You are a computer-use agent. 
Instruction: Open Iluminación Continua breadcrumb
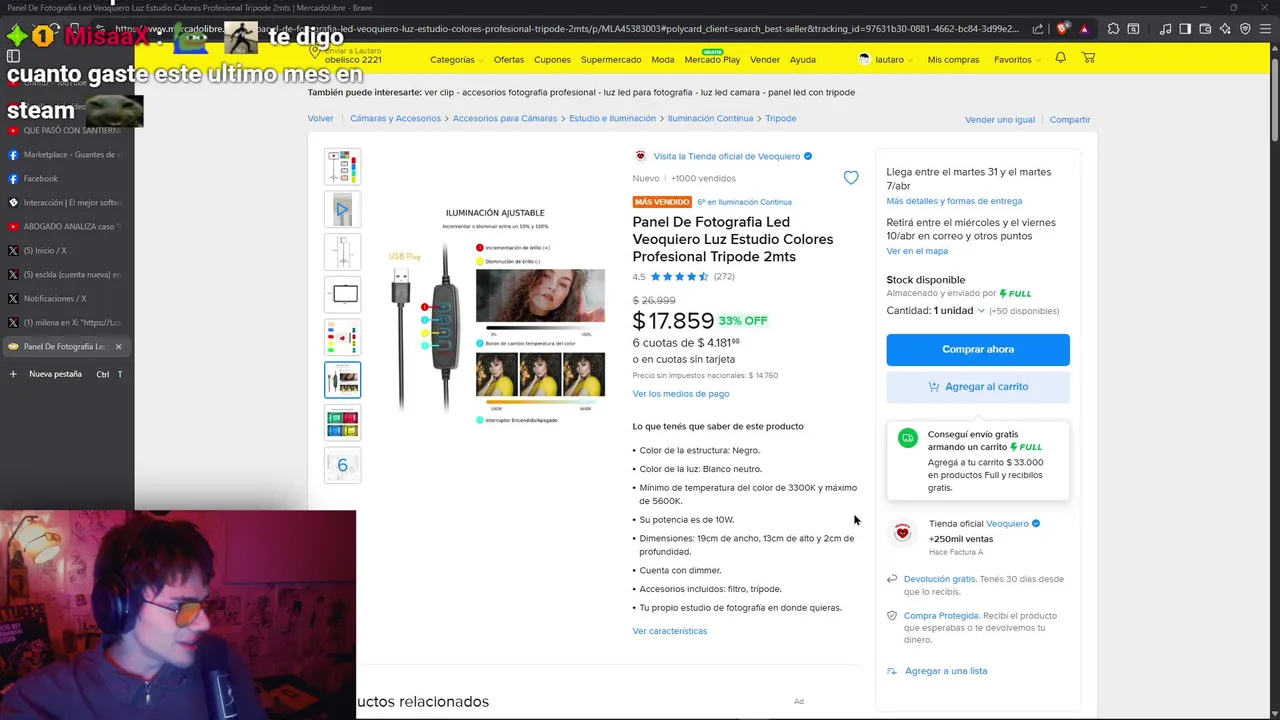(711, 118)
